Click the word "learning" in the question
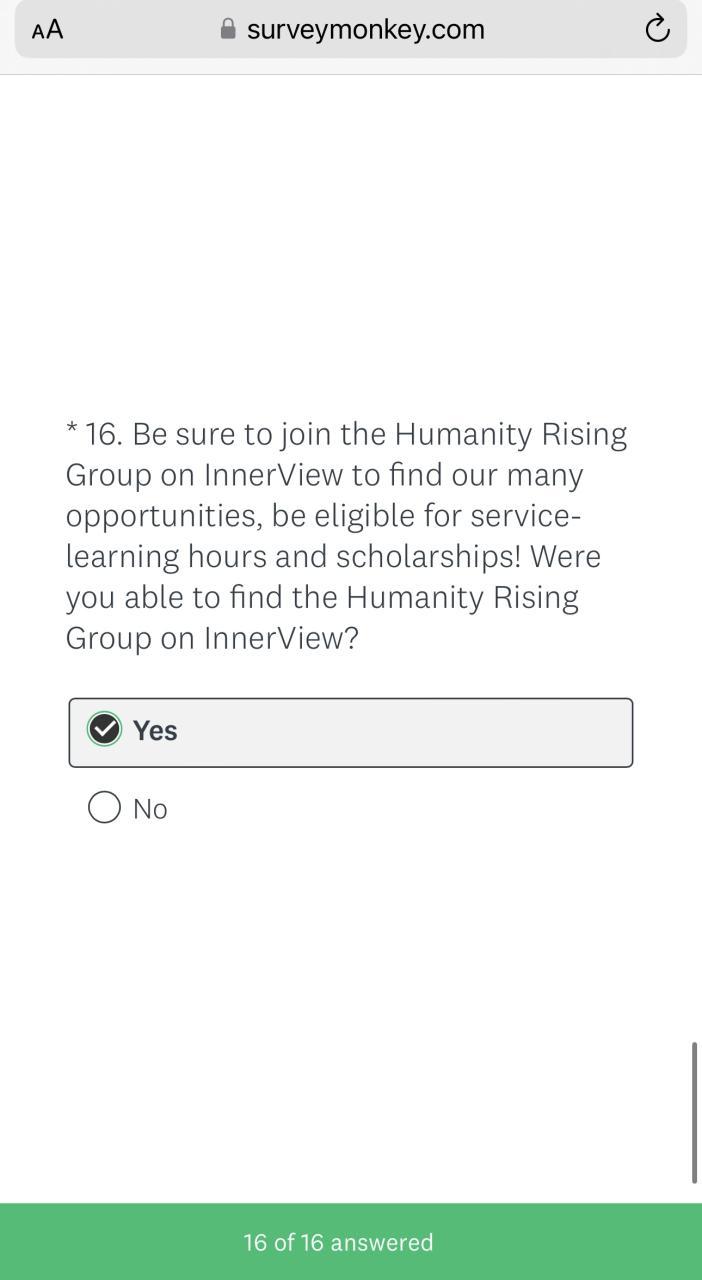 pyautogui.click(x=122, y=557)
